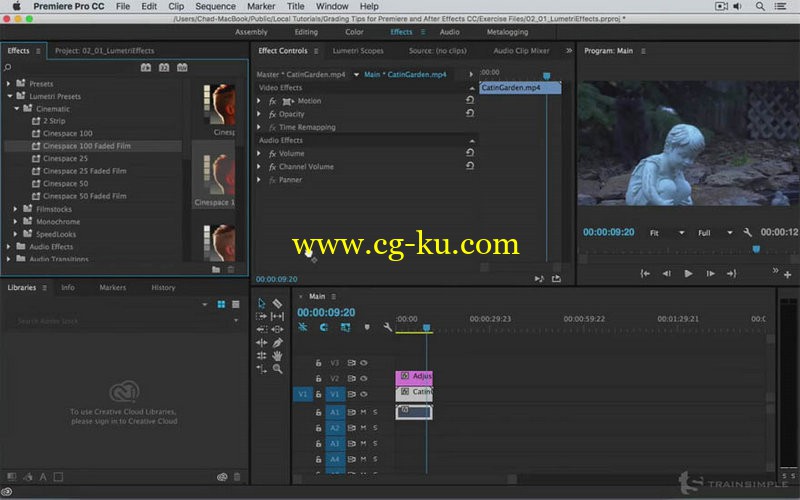Select the Hand tool
Viewport: 800px width, 500px height.
pyautogui.click(x=277, y=356)
